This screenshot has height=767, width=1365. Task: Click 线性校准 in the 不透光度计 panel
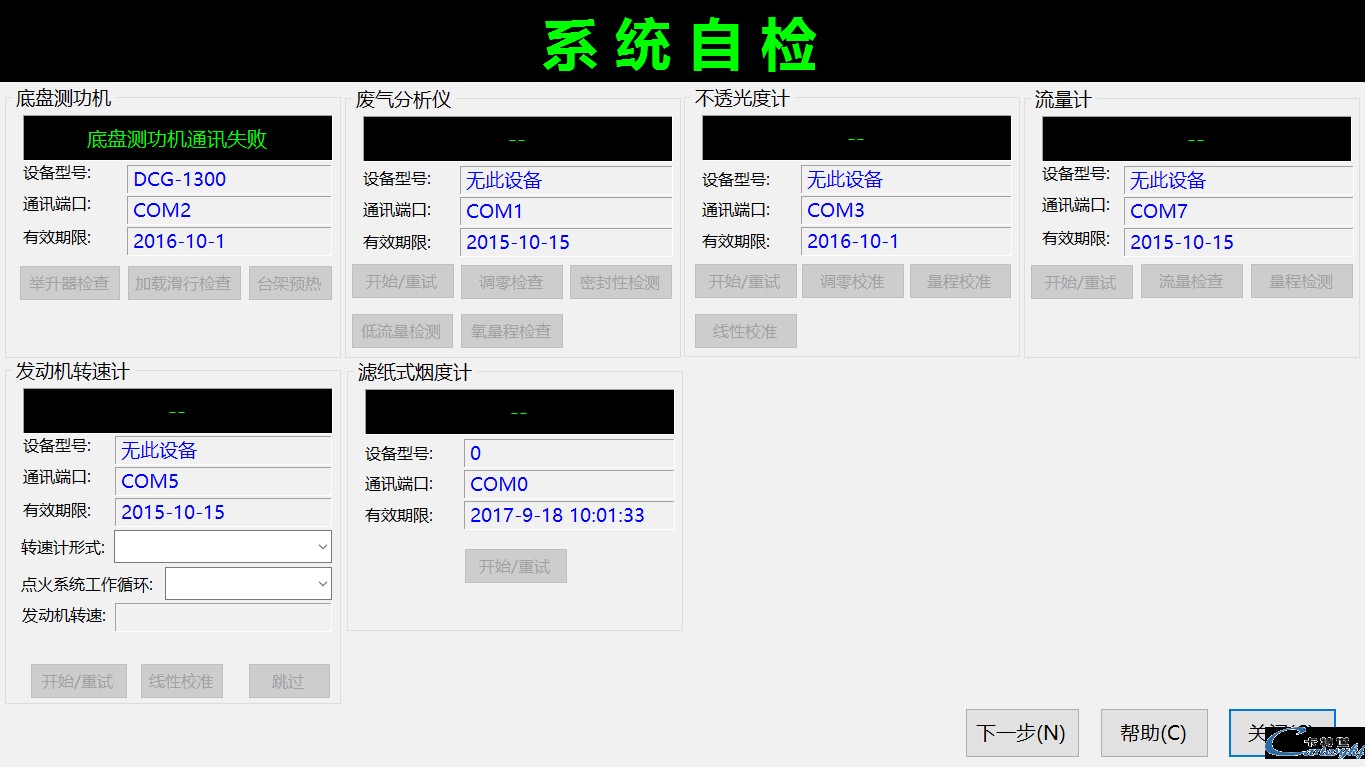pyautogui.click(x=745, y=331)
